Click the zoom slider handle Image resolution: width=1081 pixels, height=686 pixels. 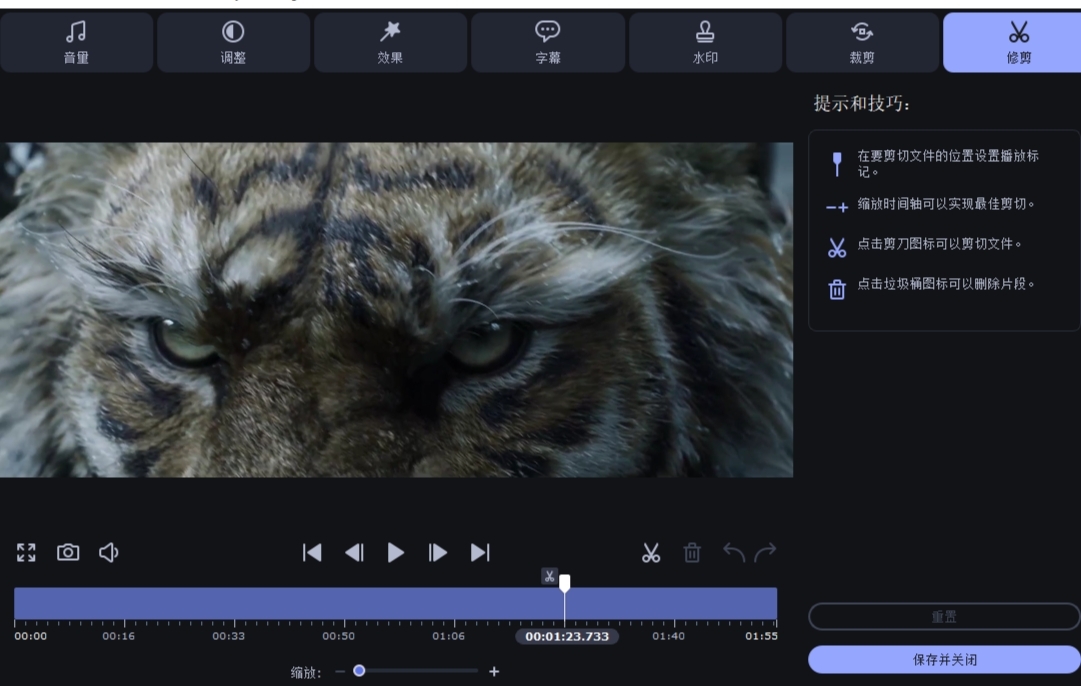click(x=359, y=671)
